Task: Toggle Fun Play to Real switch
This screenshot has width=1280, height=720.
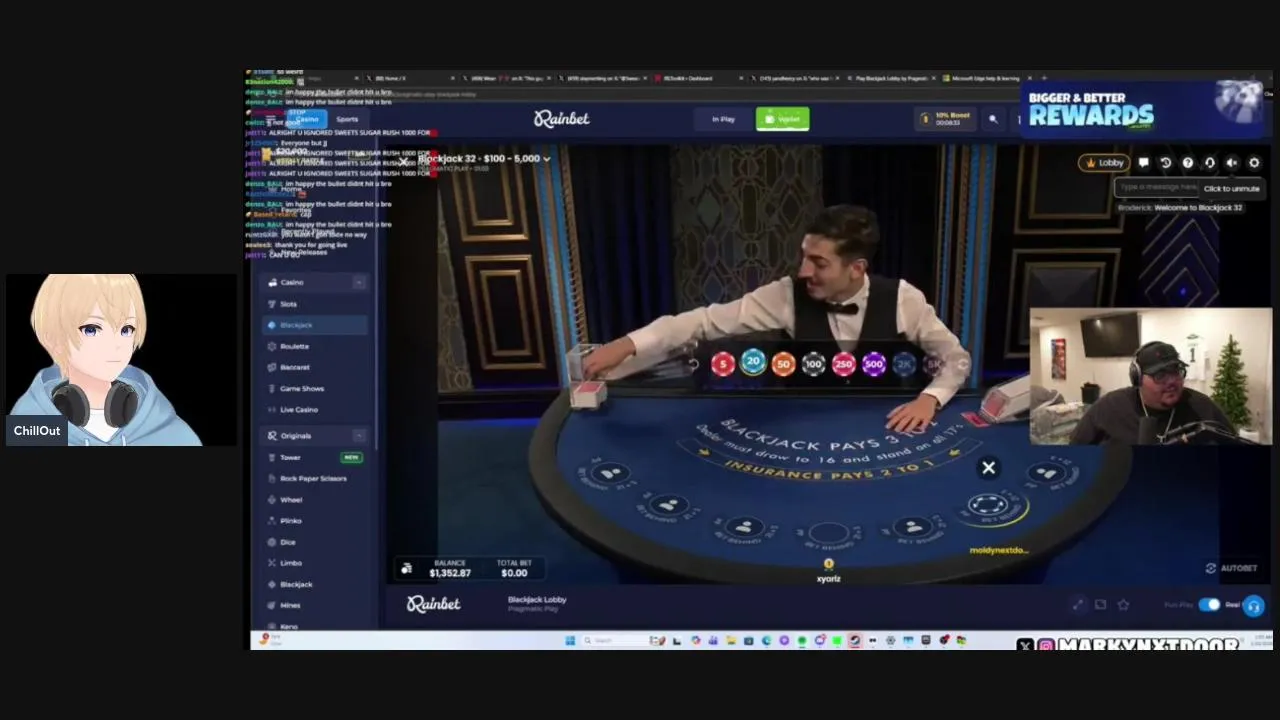Action: [1209, 604]
